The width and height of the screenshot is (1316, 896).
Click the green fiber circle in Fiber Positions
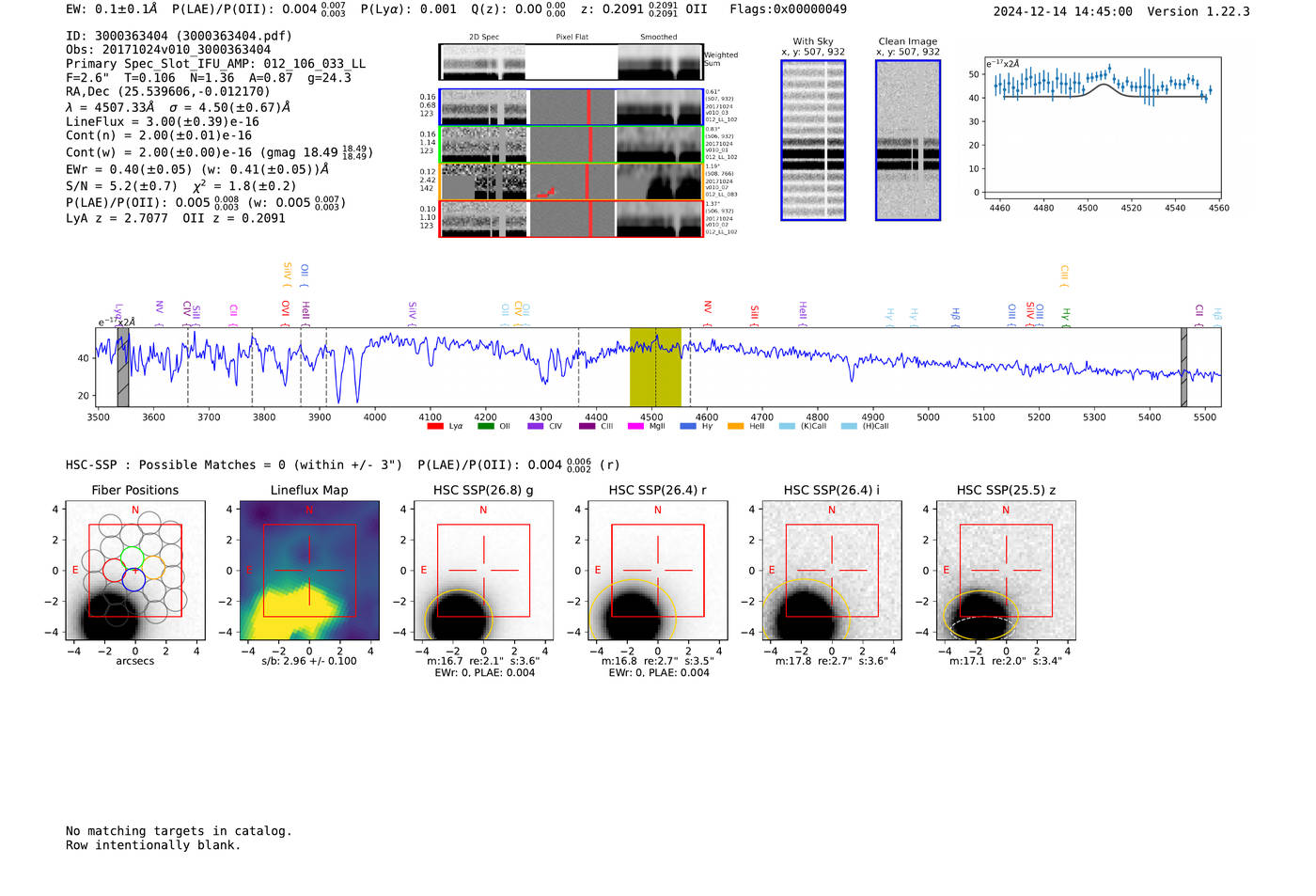pyautogui.click(x=133, y=558)
